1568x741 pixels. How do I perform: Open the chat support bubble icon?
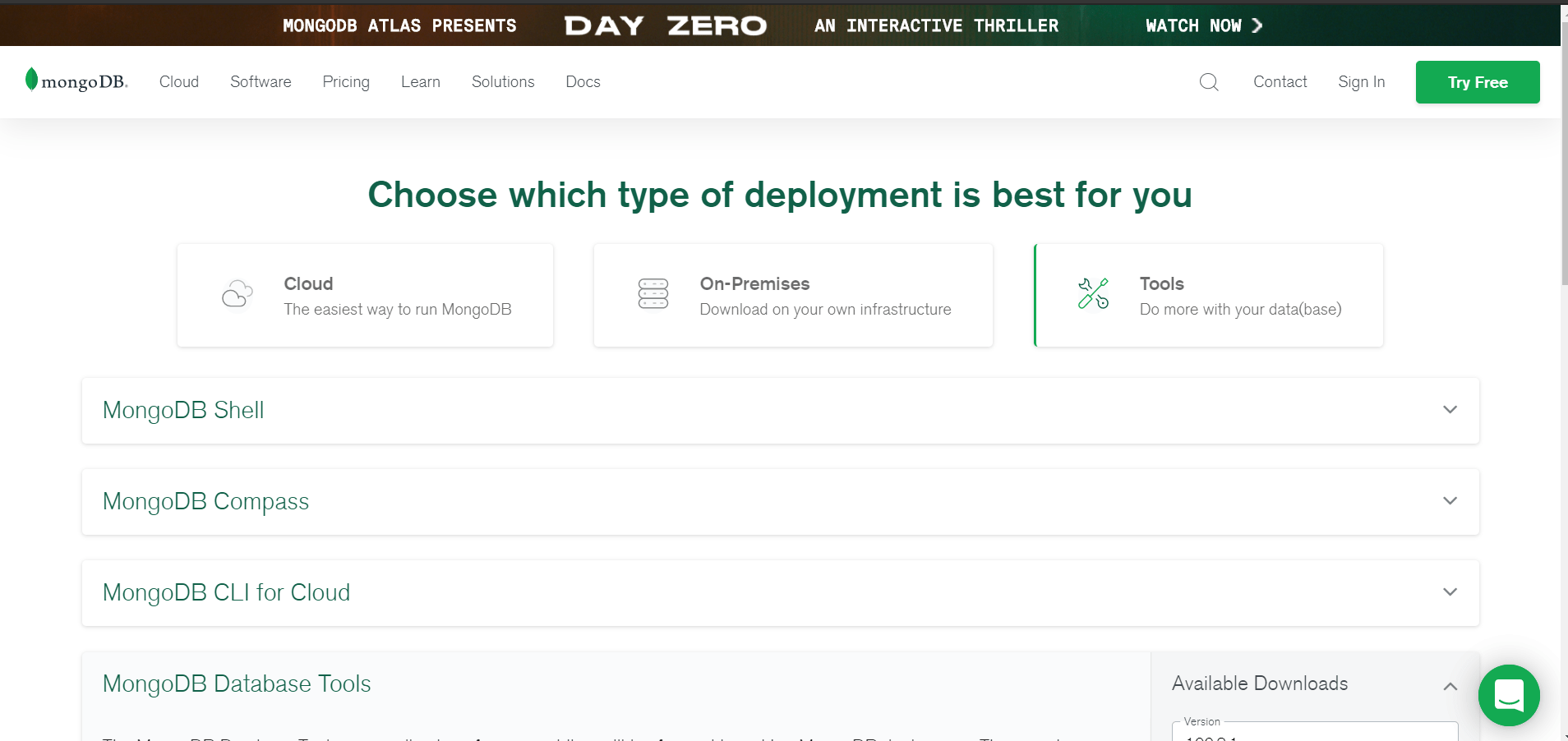pos(1509,695)
